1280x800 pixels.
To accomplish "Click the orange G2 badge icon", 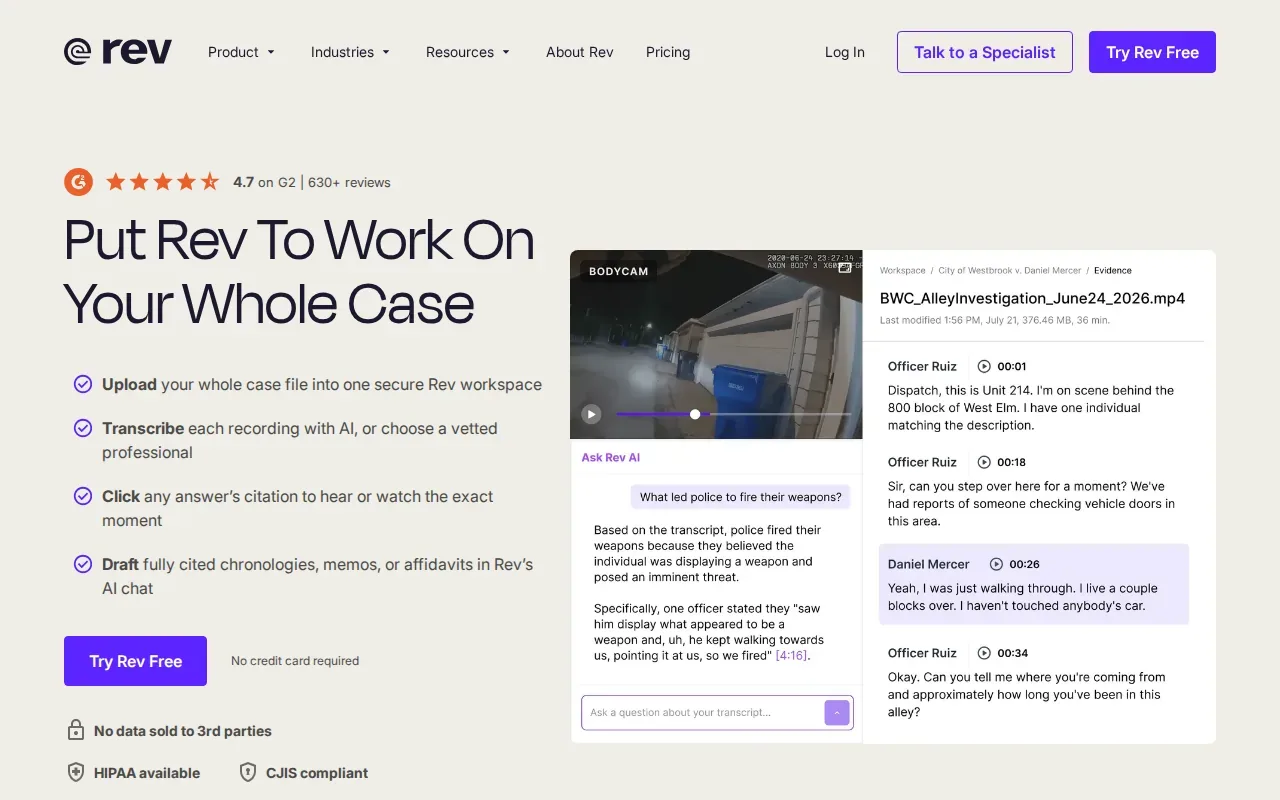I will [x=78, y=182].
